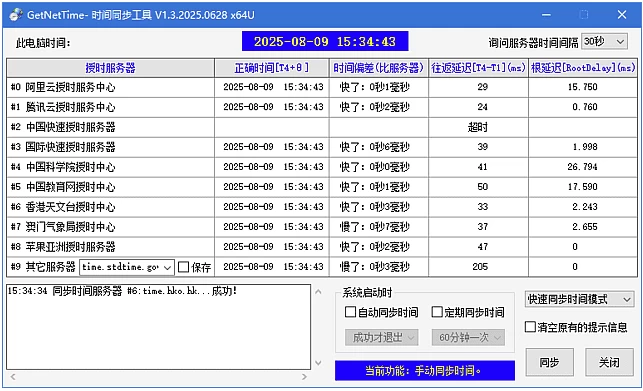This screenshot has width=643, height=391.
Task: Select row #7 澳门气象局授时中心
Action: [322, 227]
